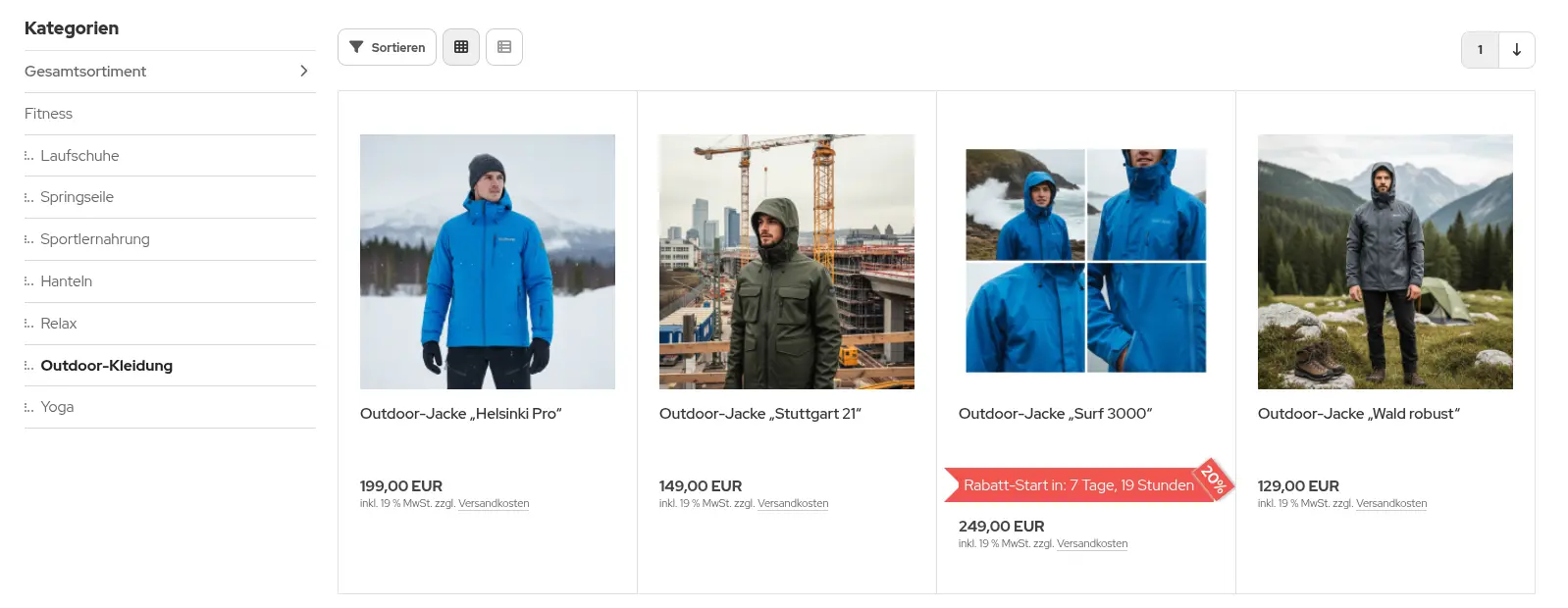The width and height of the screenshot is (1568, 608).
Task: Switch to grid view layout
Action: [461, 47]
